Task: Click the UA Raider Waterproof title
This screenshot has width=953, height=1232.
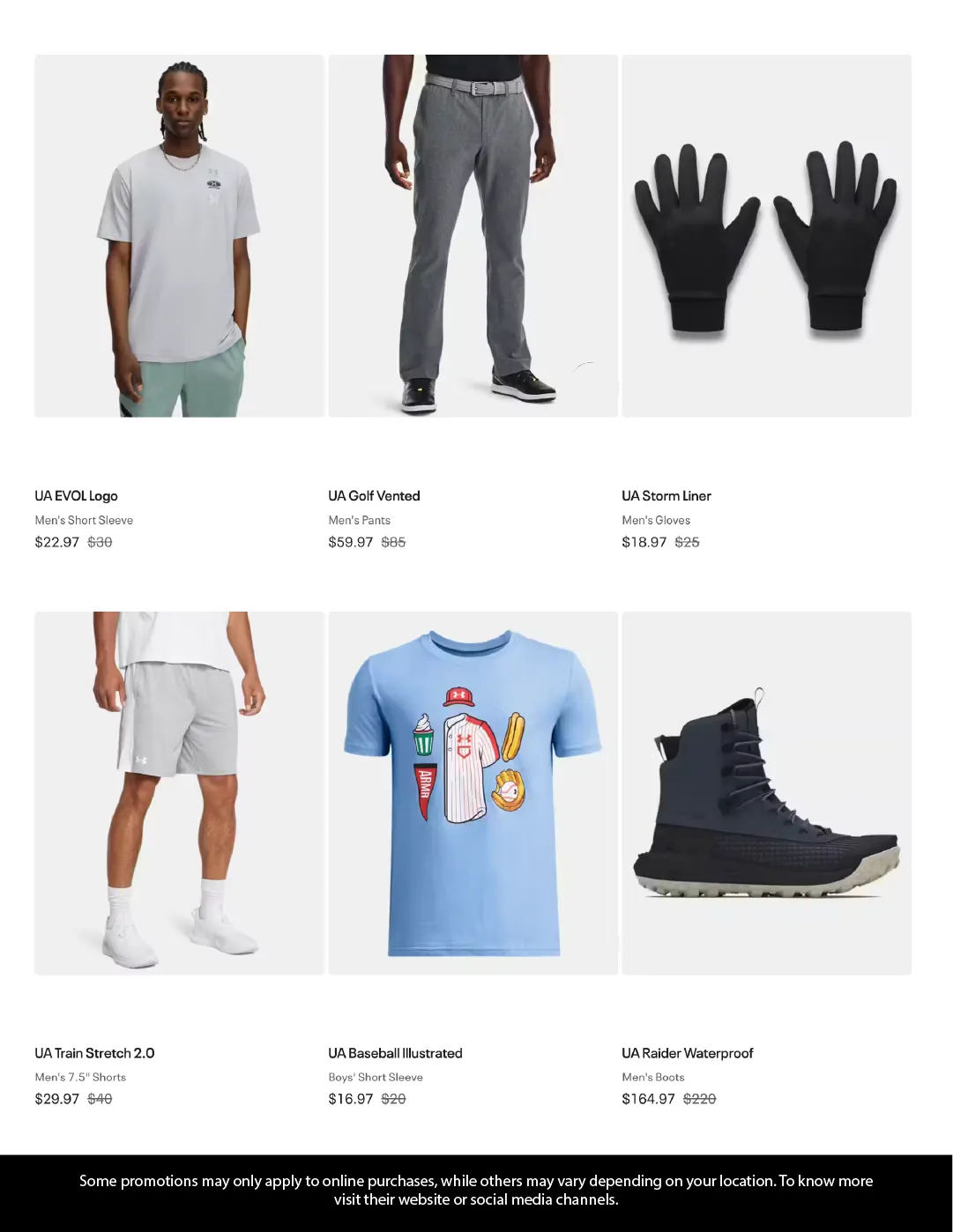Action: pyautogui.click(x=688, y=1053)
